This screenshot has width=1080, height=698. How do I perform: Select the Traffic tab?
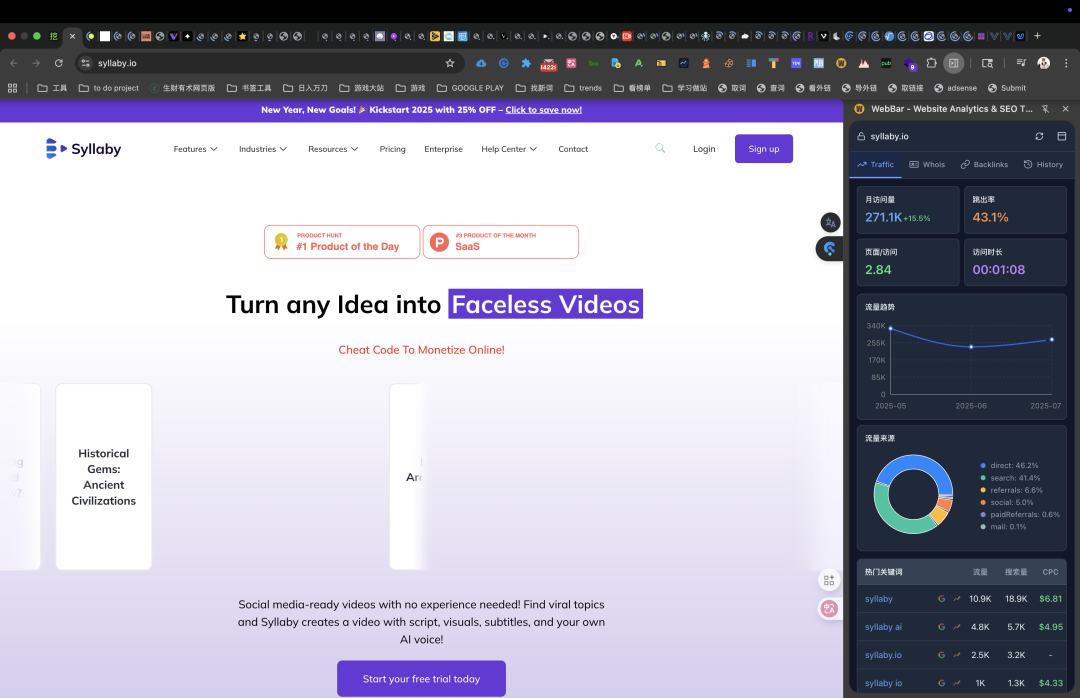pos(875,165)
